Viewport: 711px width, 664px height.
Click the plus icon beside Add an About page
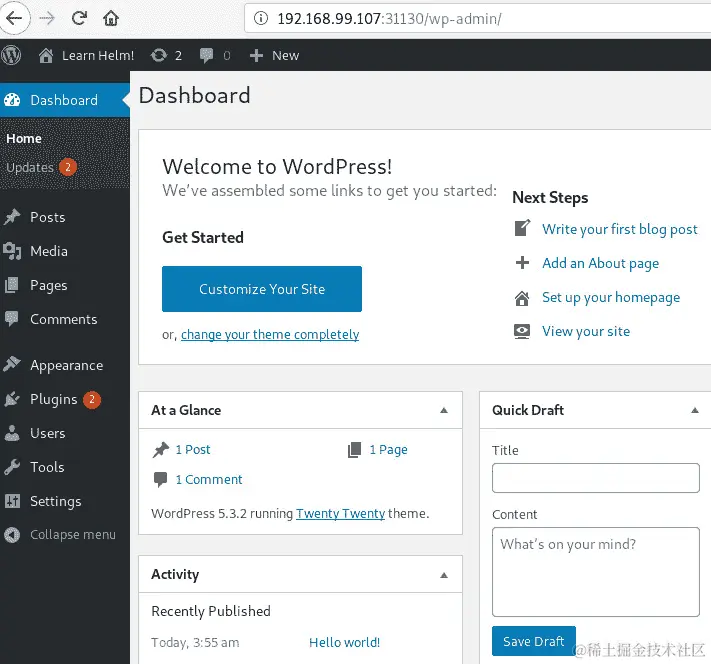coord(522,262)
